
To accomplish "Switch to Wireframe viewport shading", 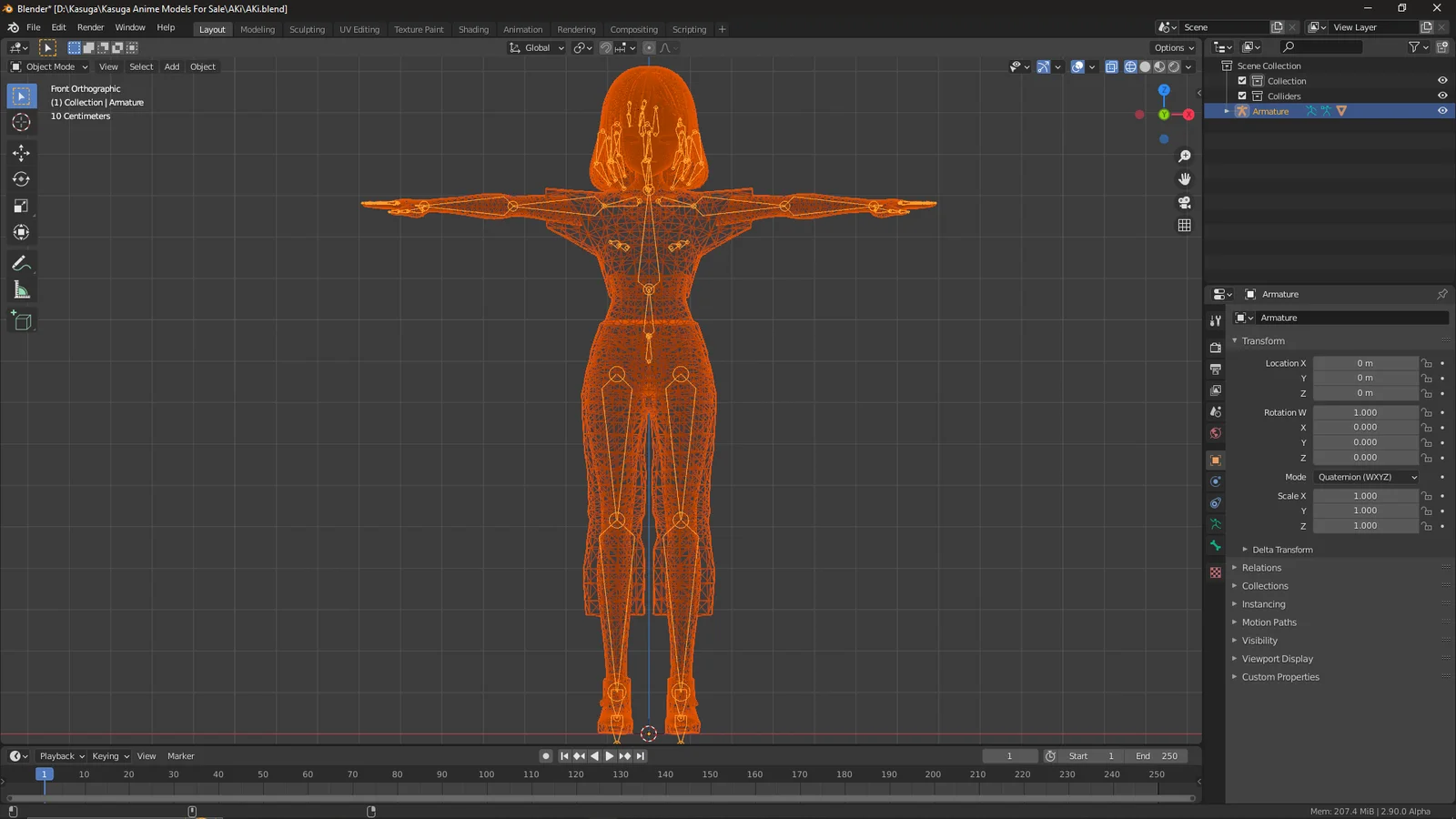I will (1129, 66).
